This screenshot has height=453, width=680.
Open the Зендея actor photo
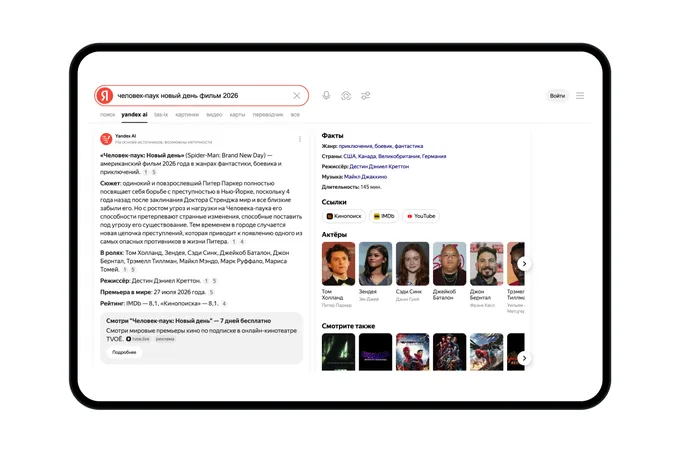[x=376, y=264]
